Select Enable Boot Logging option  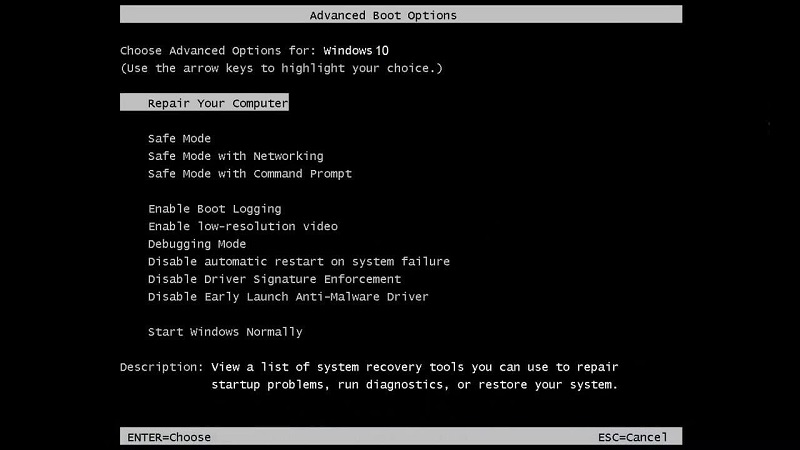point(214,209)
